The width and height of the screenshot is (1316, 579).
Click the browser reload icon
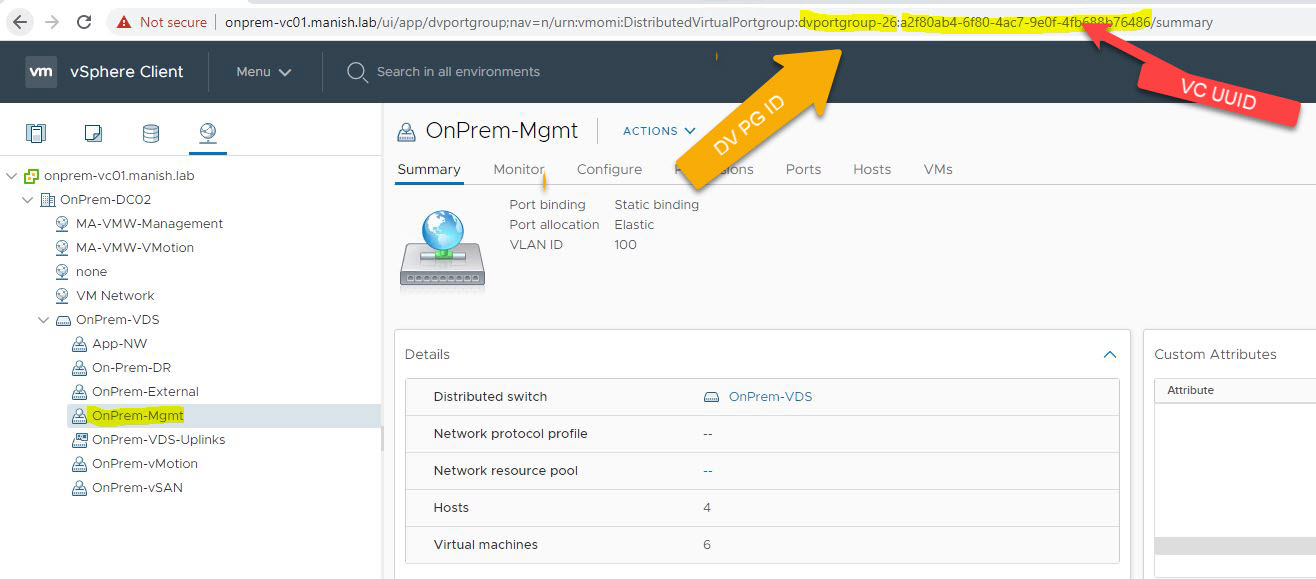(84, 22)
